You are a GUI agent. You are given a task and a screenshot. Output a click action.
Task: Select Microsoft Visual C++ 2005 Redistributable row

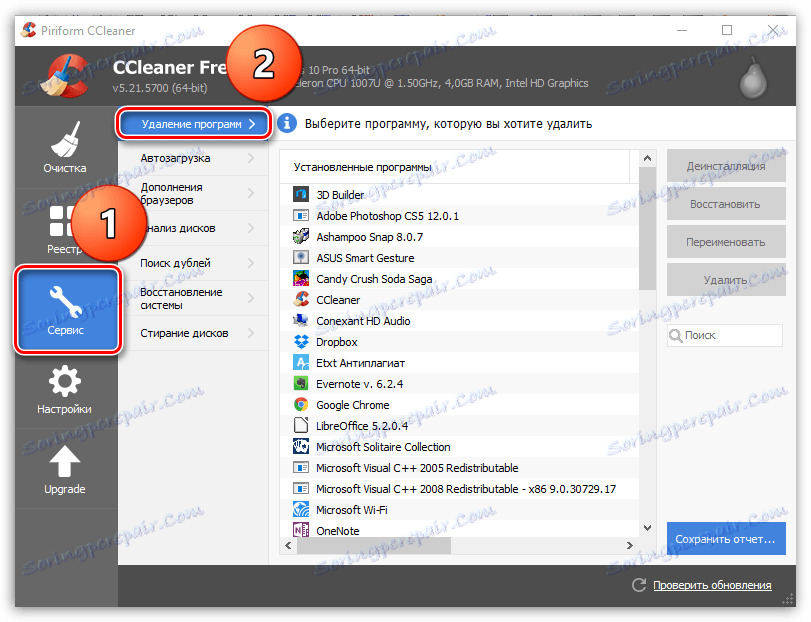pos(460,467)
